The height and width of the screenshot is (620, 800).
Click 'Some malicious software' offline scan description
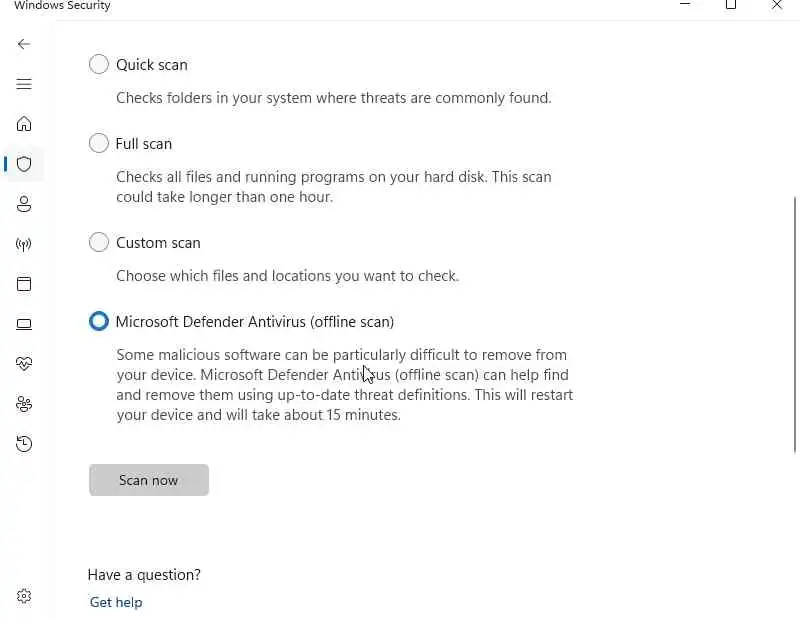coord(344,385)
